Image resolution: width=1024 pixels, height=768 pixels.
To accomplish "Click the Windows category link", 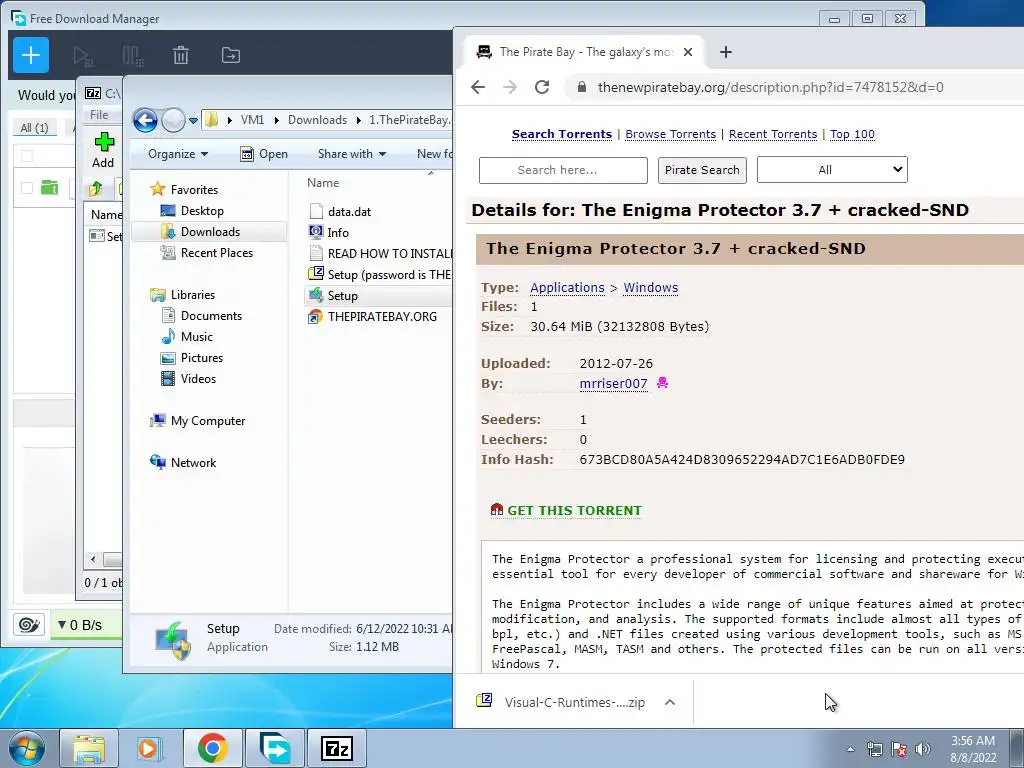I will coord(651,287).
